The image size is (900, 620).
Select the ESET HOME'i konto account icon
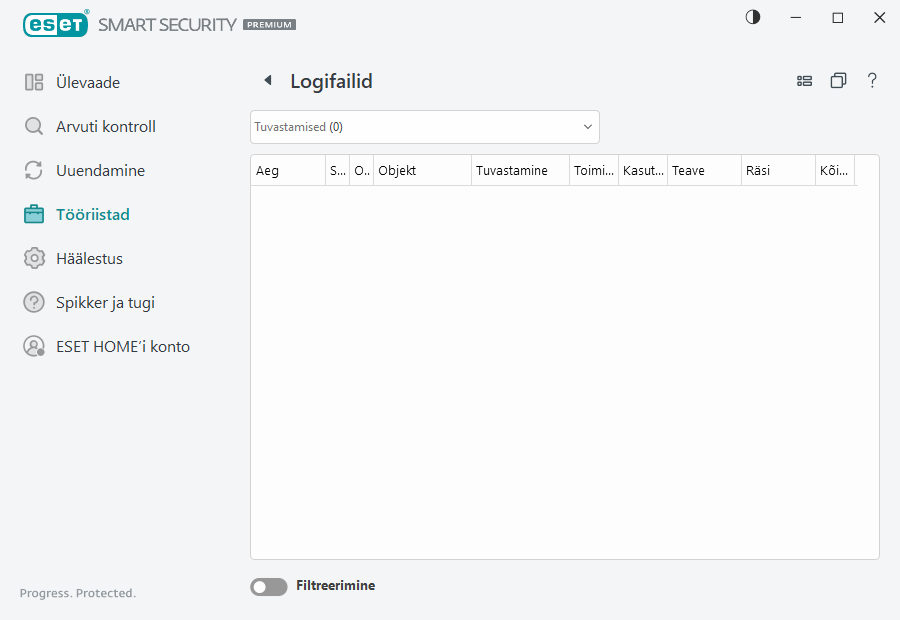coord(34,346)
